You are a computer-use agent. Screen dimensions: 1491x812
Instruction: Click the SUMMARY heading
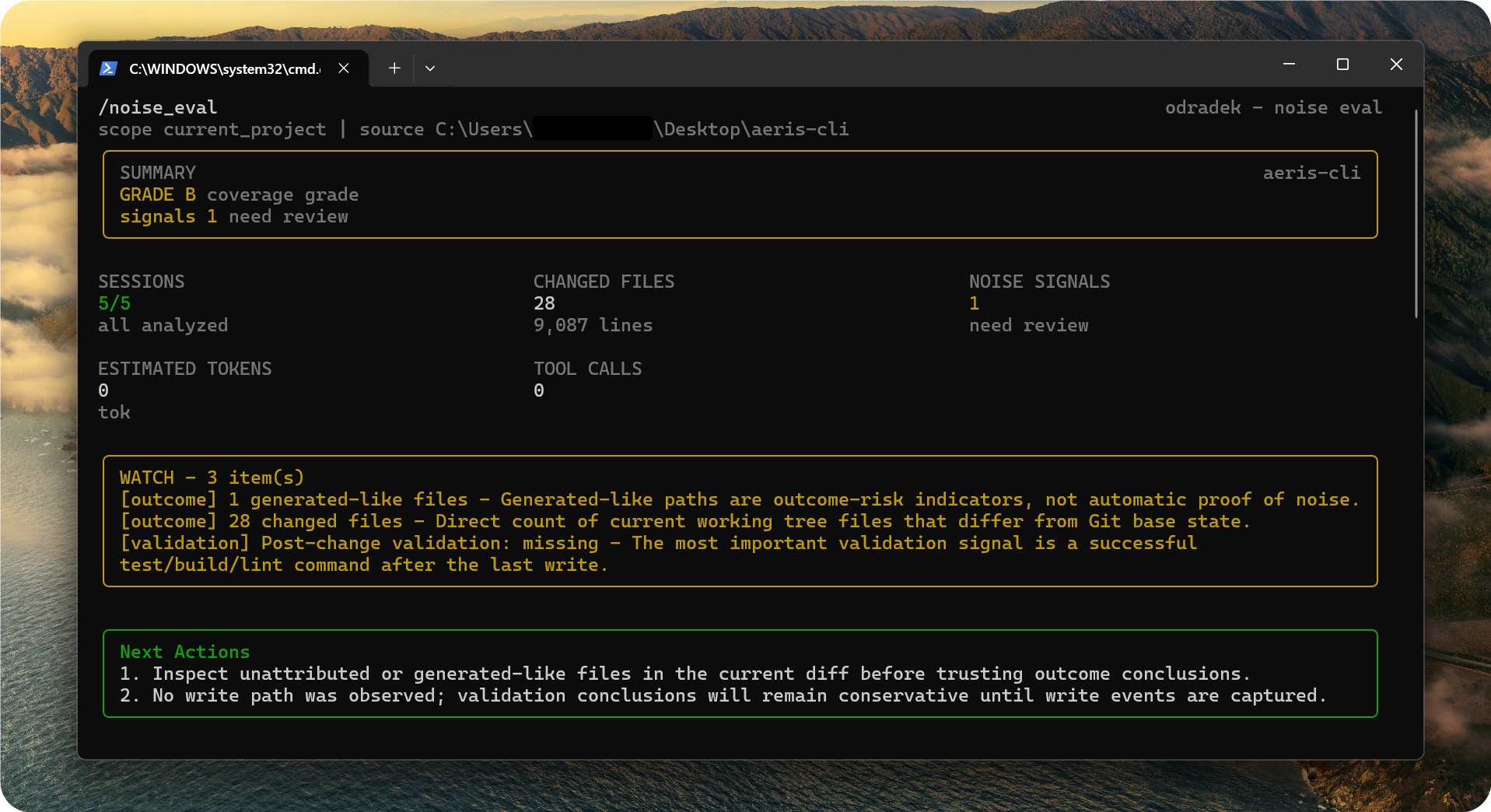[158, 173]
